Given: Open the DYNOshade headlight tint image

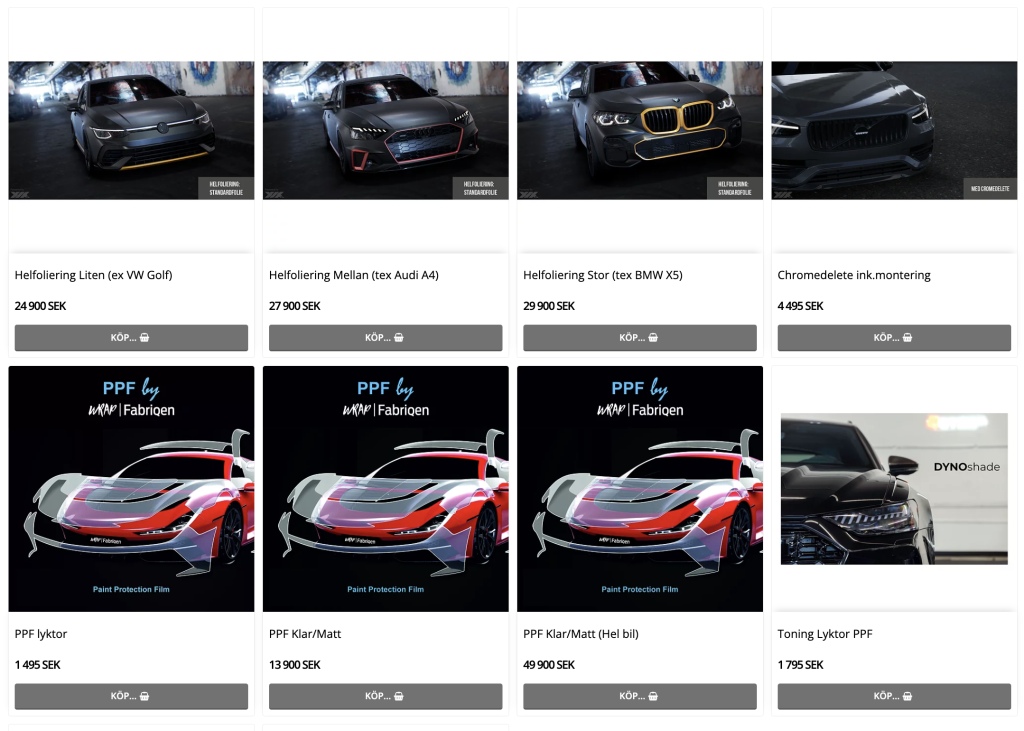Looking at the screenshot, I should (x=894, y=489).
